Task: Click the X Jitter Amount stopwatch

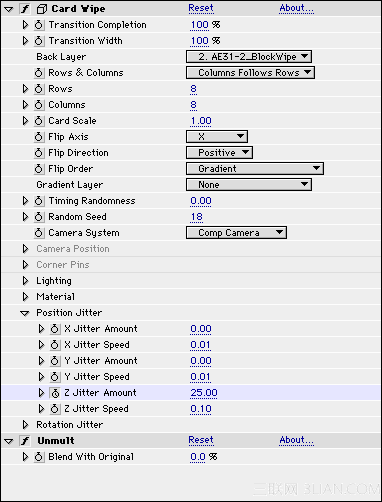Action: (55, 329)
